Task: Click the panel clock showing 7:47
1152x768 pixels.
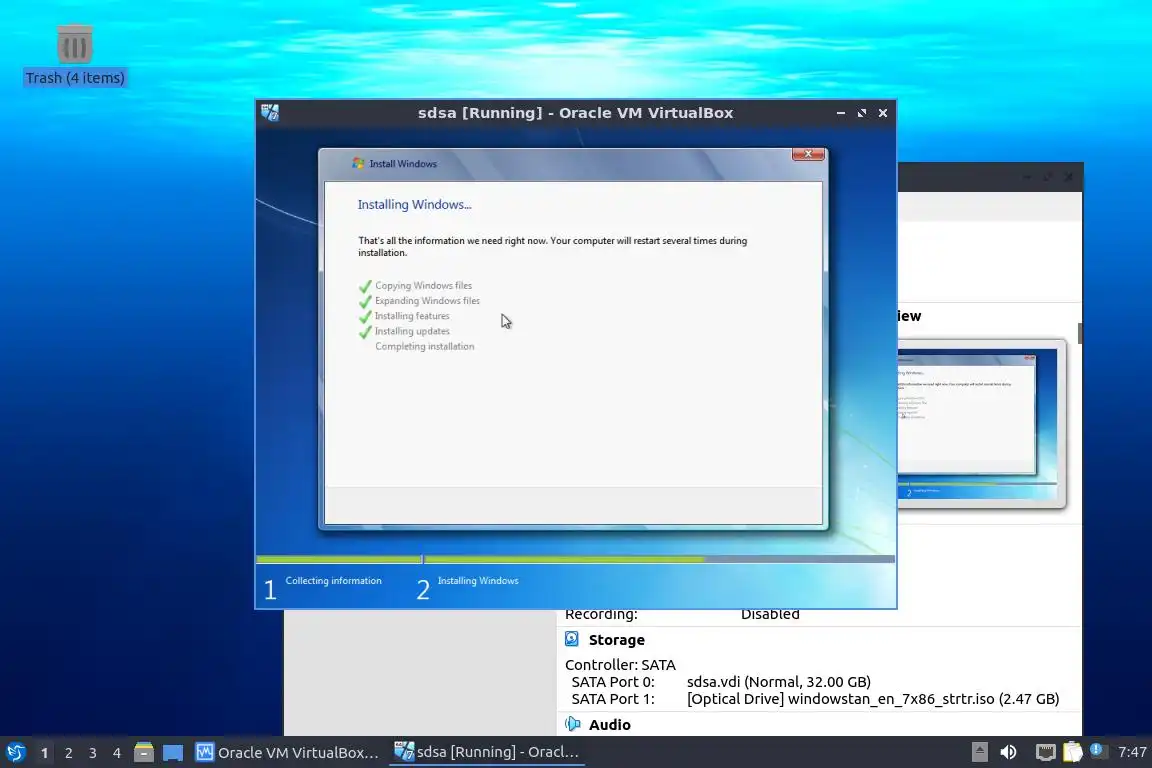Action: [1132, 752]
